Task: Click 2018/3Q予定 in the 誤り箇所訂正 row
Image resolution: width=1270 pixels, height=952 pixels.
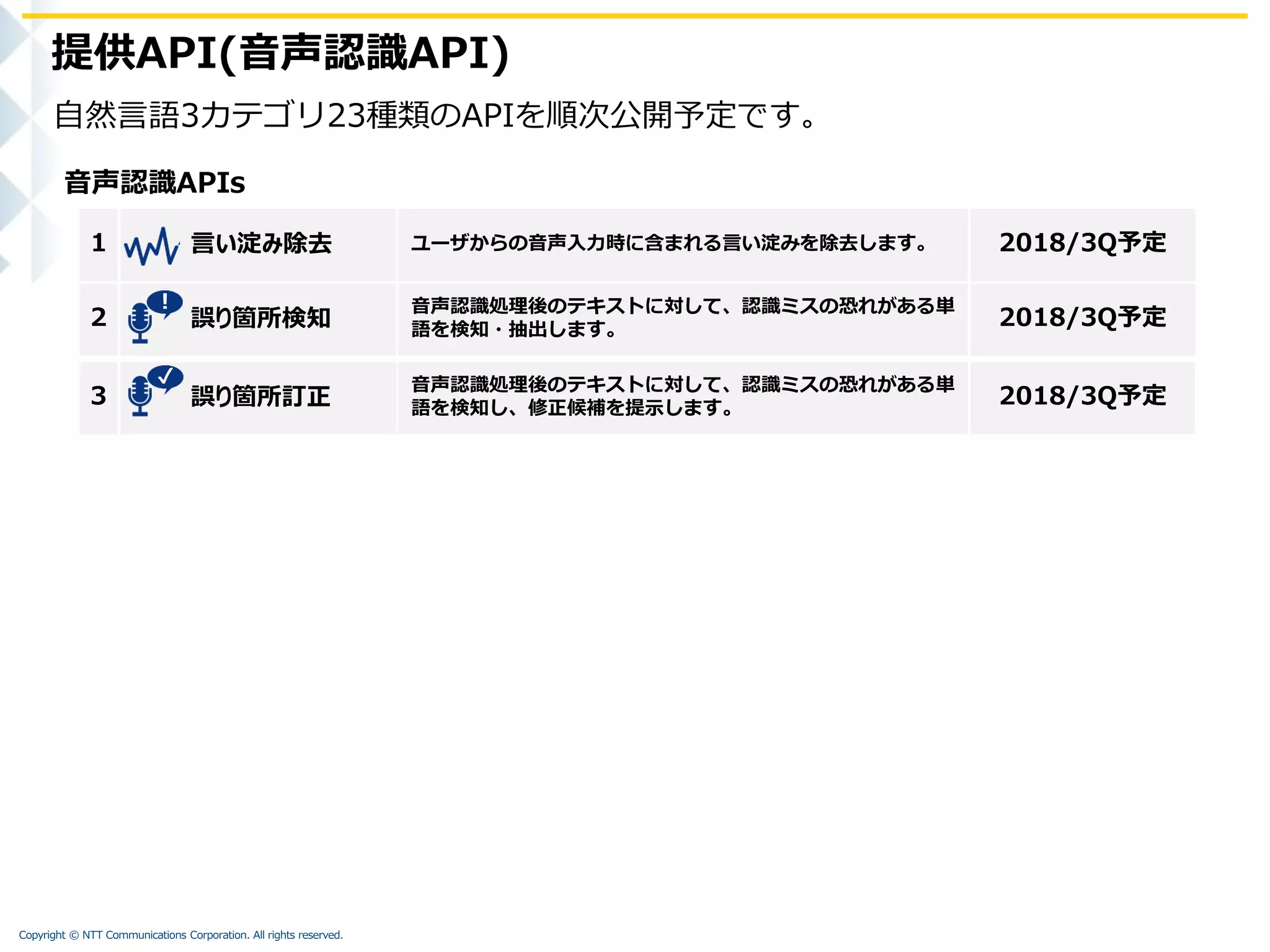Action: pyautogui.click(x=1083, y=396)
